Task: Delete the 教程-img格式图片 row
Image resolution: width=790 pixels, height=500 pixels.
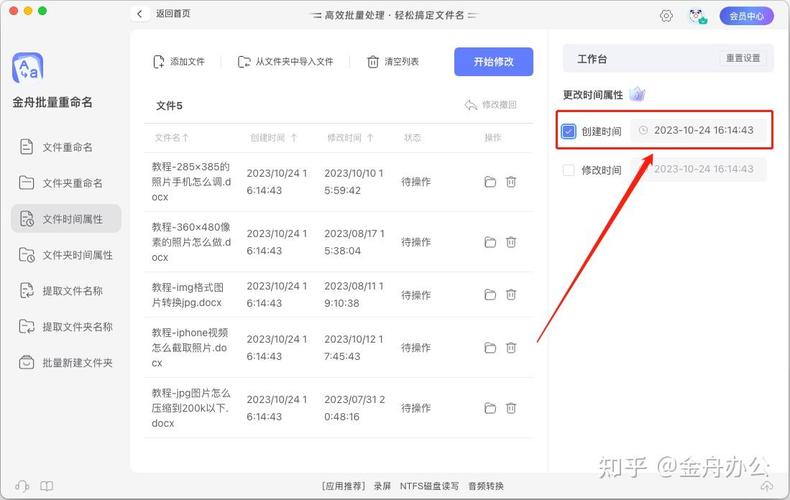Action: click(511, 295)
